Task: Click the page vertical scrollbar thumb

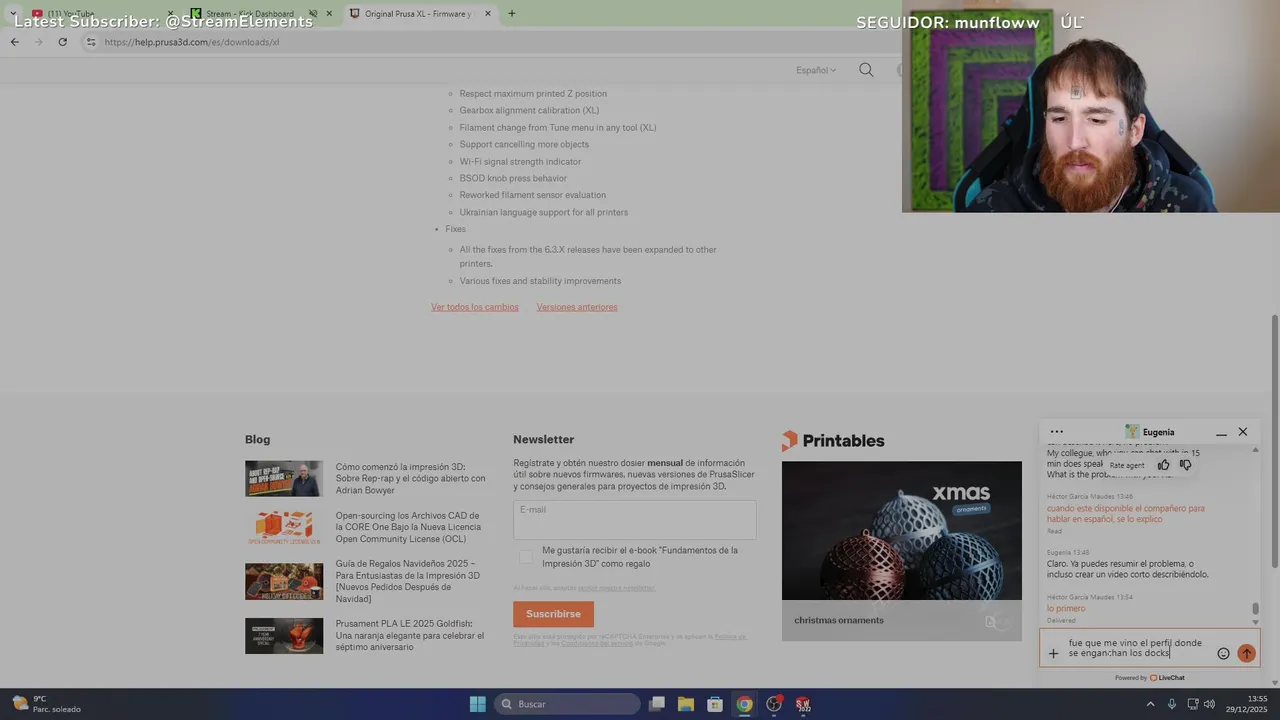Action: (1275, 440)
